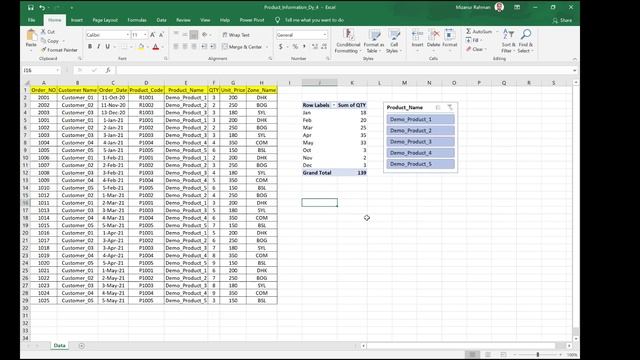Activate the Format Painter brush
Screen dimensions: 640x360
click(x=59, y=50)
